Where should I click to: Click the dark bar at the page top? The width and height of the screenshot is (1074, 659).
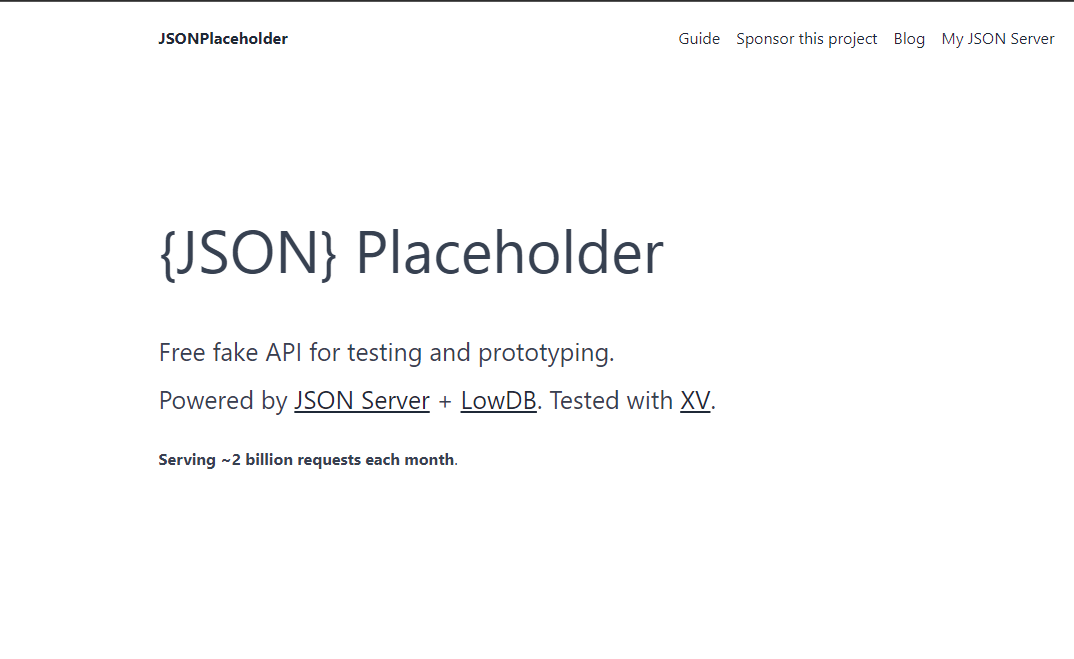point(537,1)
